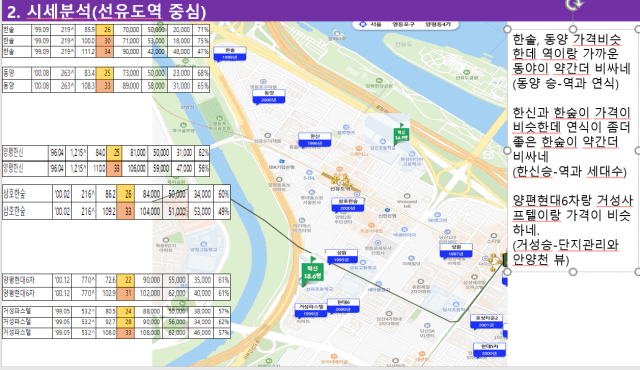
Task: Click the 삼호한숲 2000년 map label
Action: click(348, 205)
